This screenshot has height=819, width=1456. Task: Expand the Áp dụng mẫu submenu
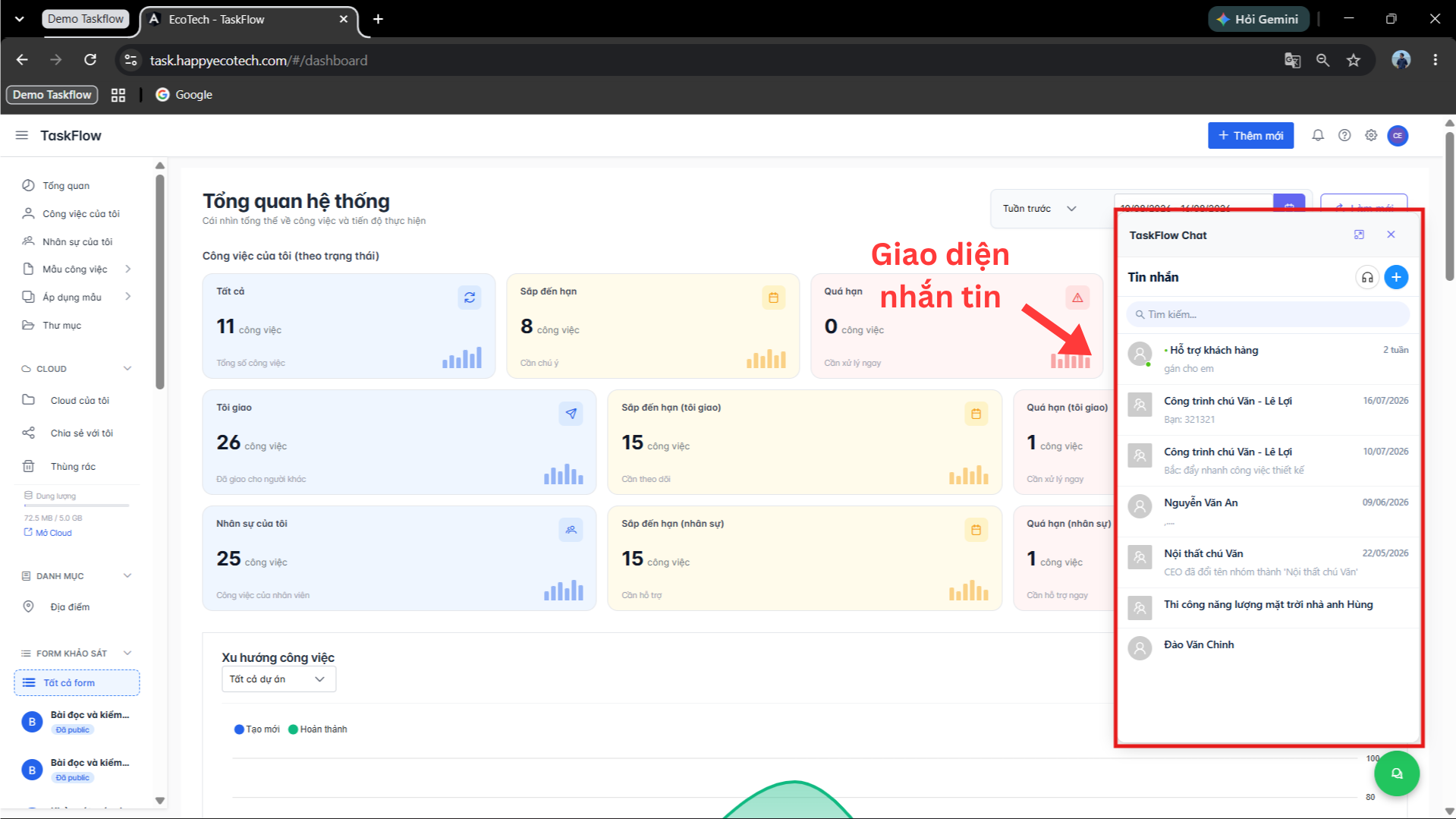128,297
